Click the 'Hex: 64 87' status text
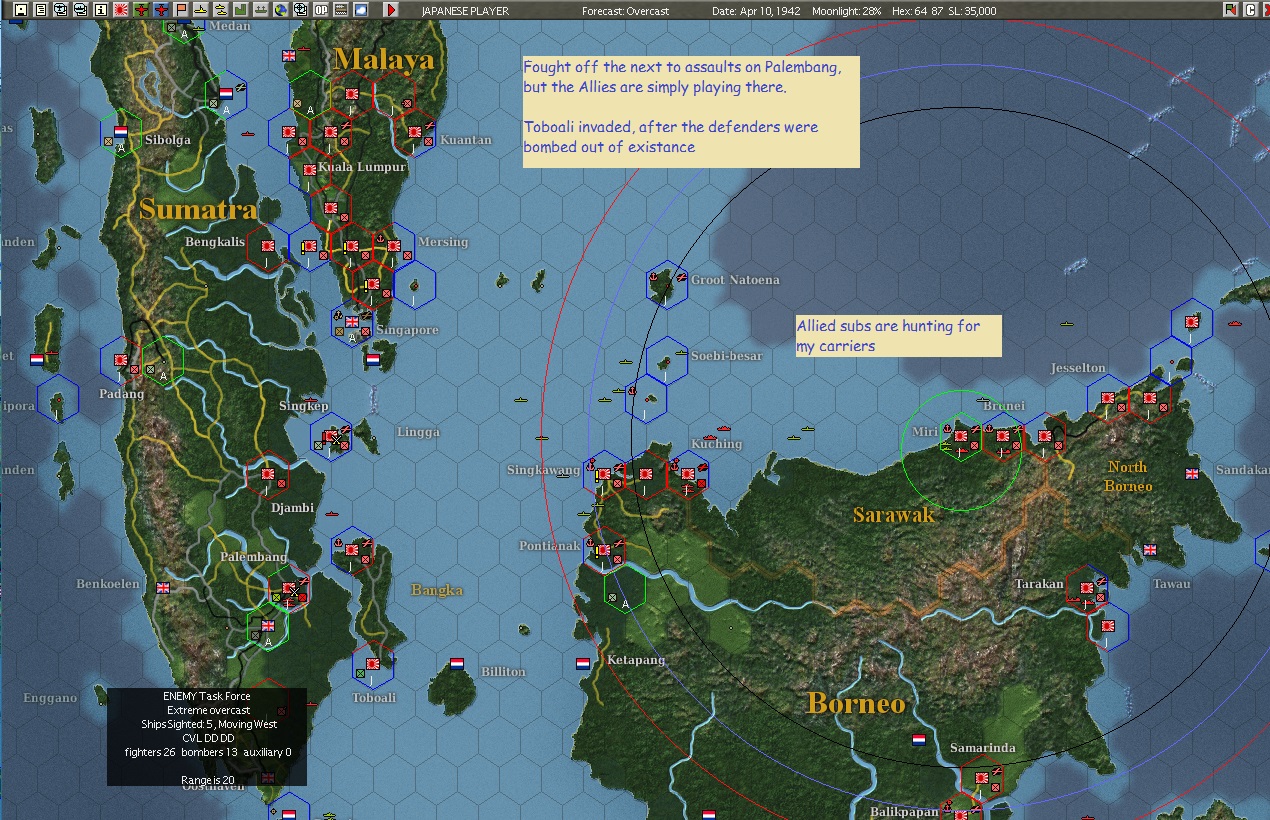The height and width of the screenshot is (820, 1270). tap(915, 11)
